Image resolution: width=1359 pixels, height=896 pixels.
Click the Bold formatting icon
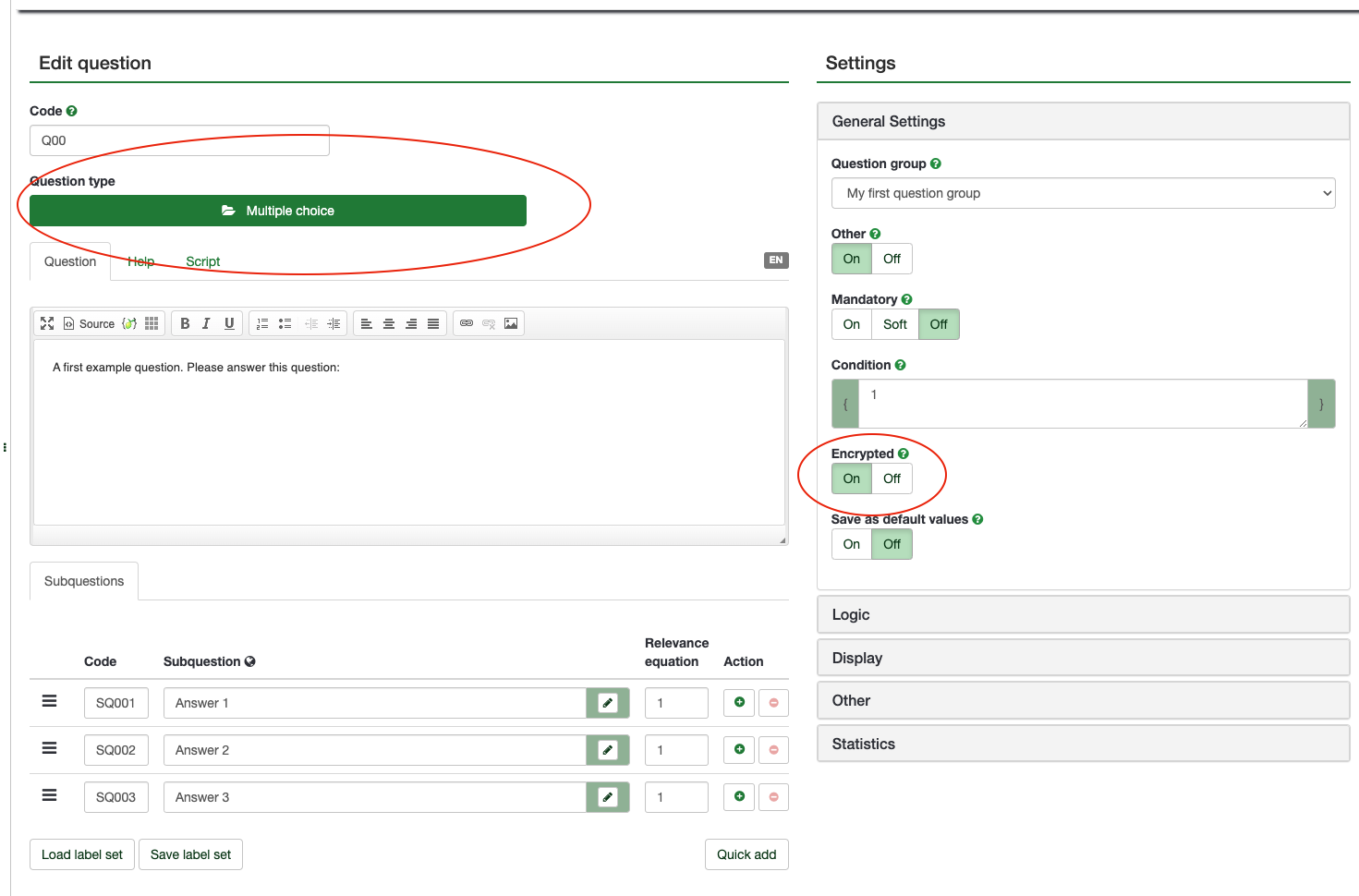coord(185,323)
